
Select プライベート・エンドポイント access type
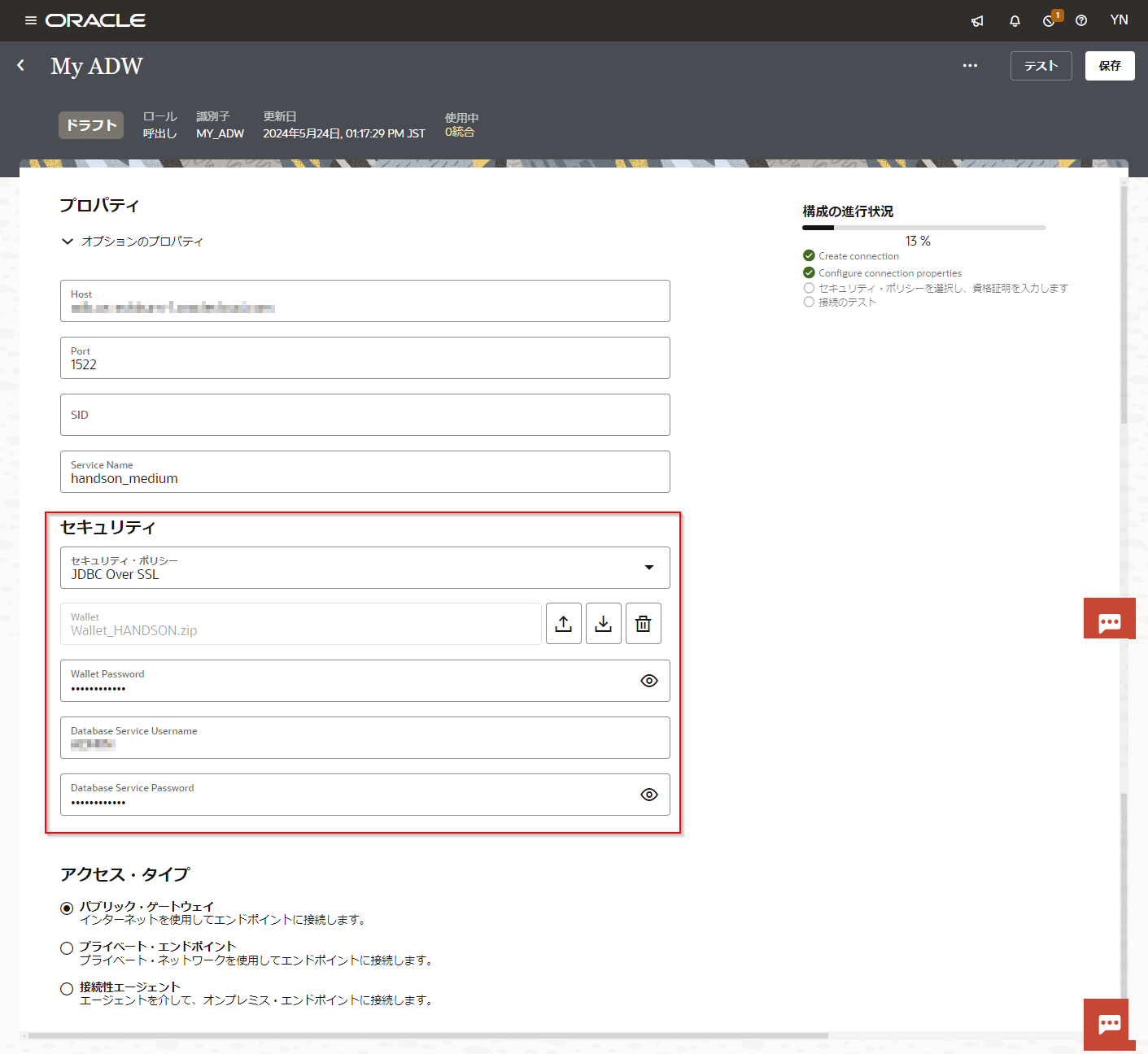pyautogui.click(x=67, y=948)
